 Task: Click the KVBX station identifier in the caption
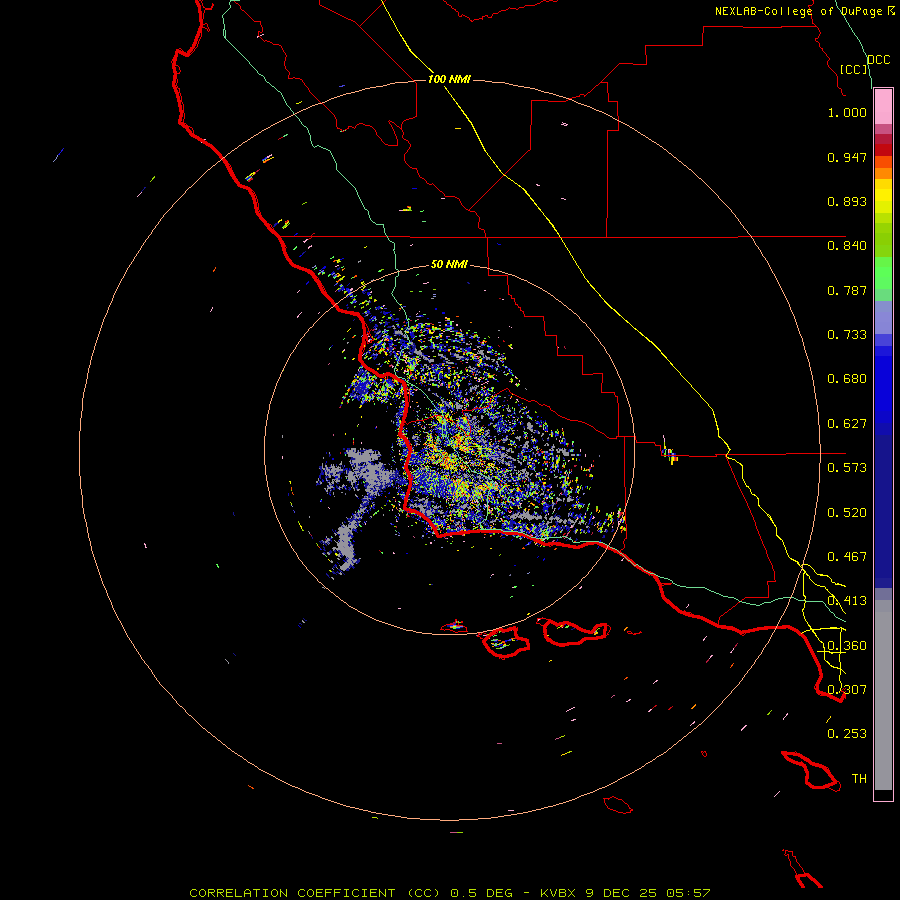tap(558, 893)
